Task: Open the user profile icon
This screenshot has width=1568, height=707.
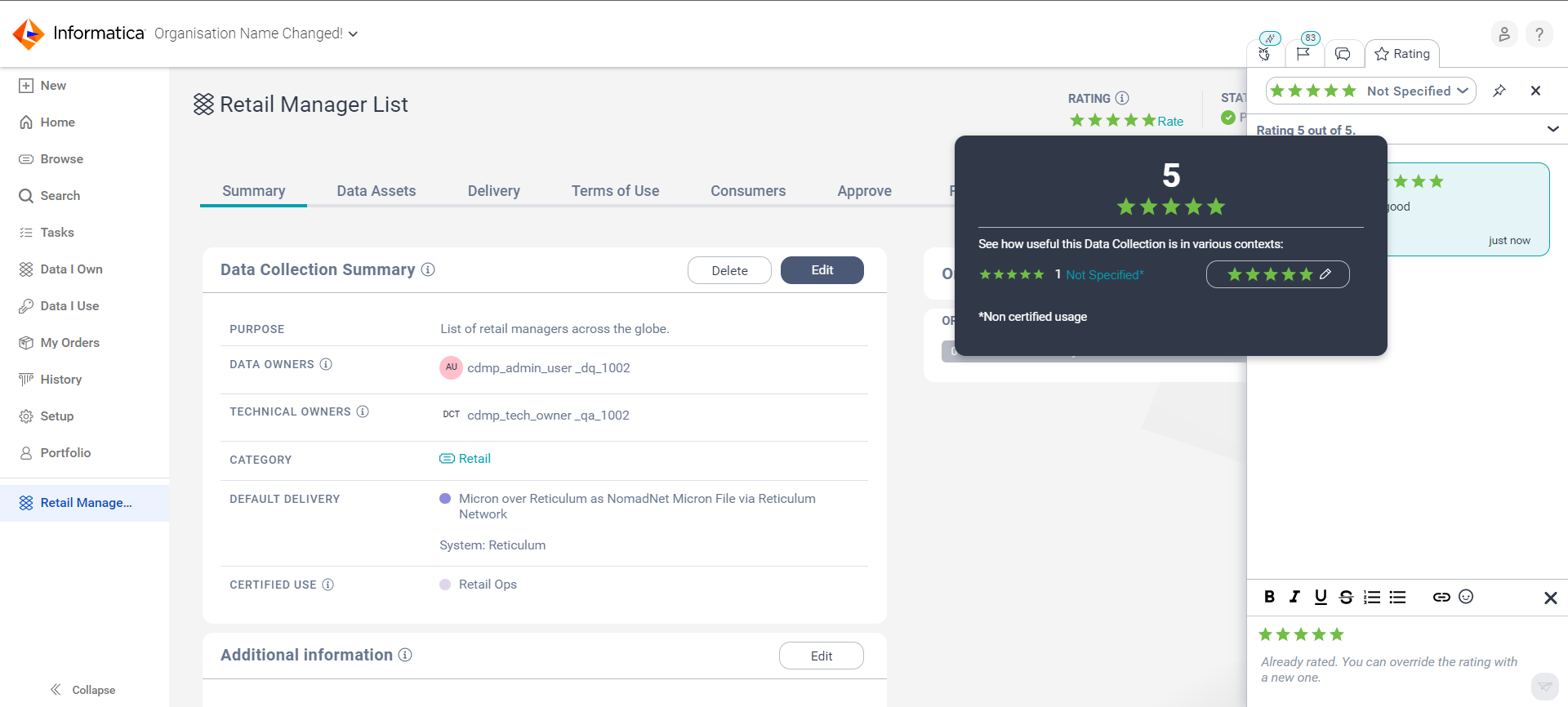Action: tap(1503, 34)
